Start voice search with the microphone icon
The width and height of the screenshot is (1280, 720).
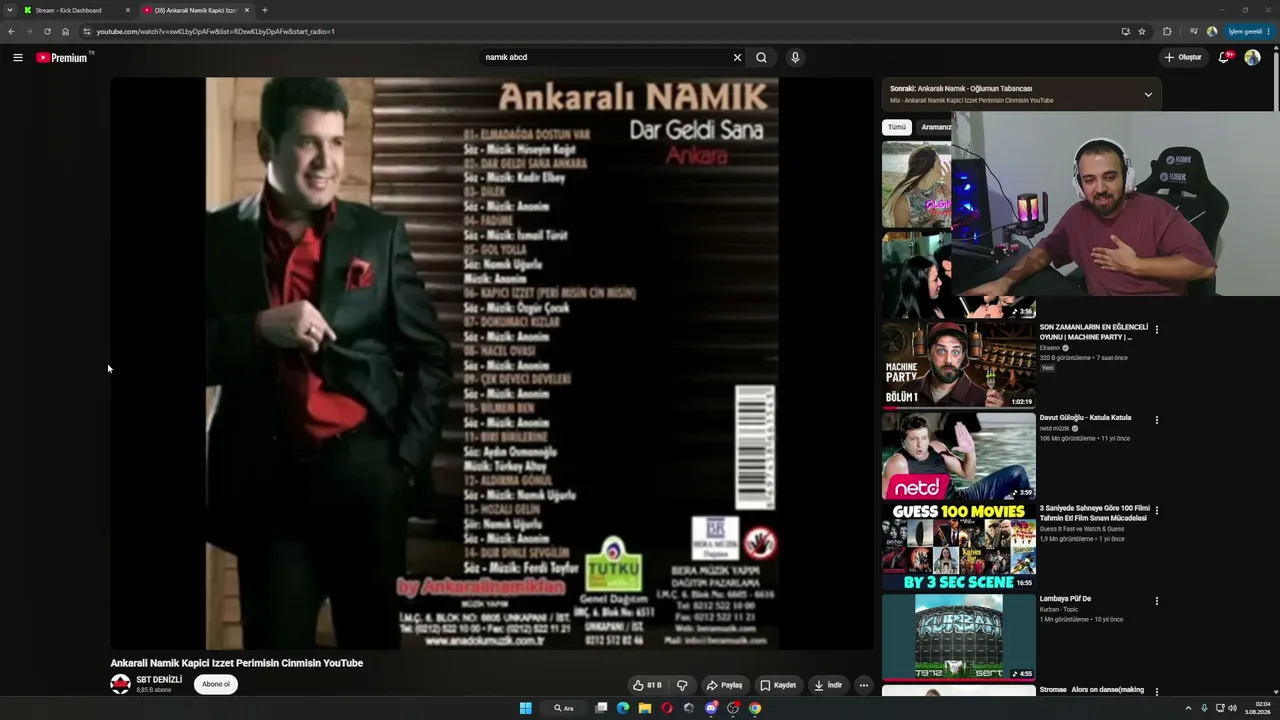point(795,57)
